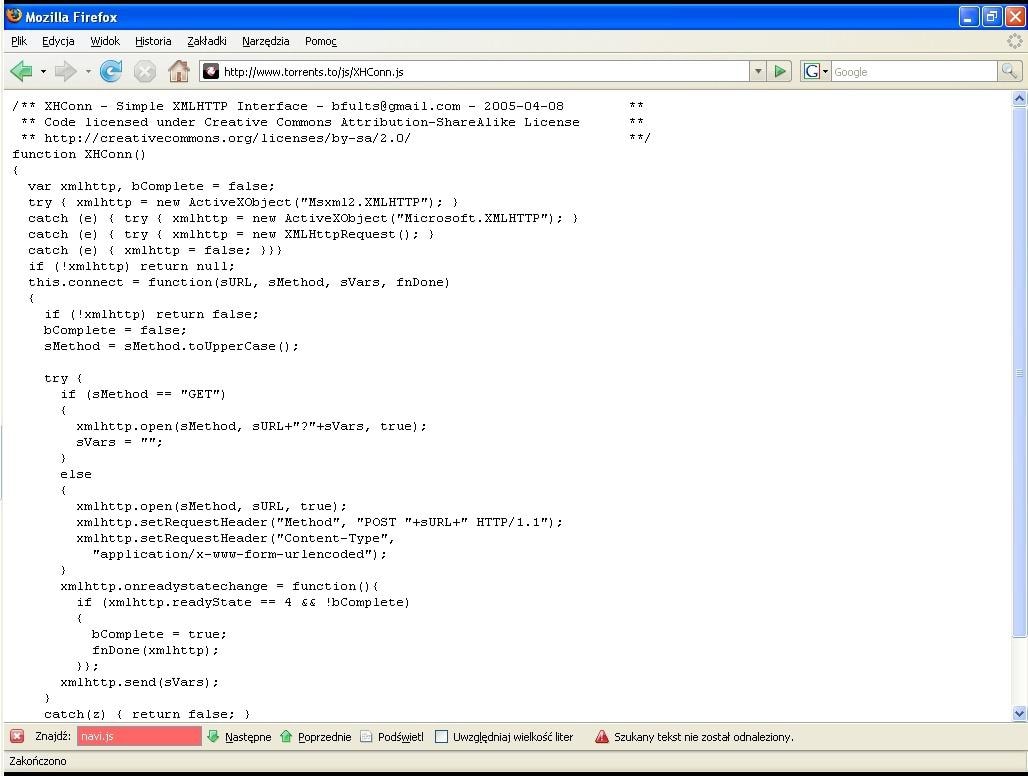Toggle 'Uwzględniaj wielkość liter' checkbox
Screen dimensions: 1028x776
tap(442, 737)
